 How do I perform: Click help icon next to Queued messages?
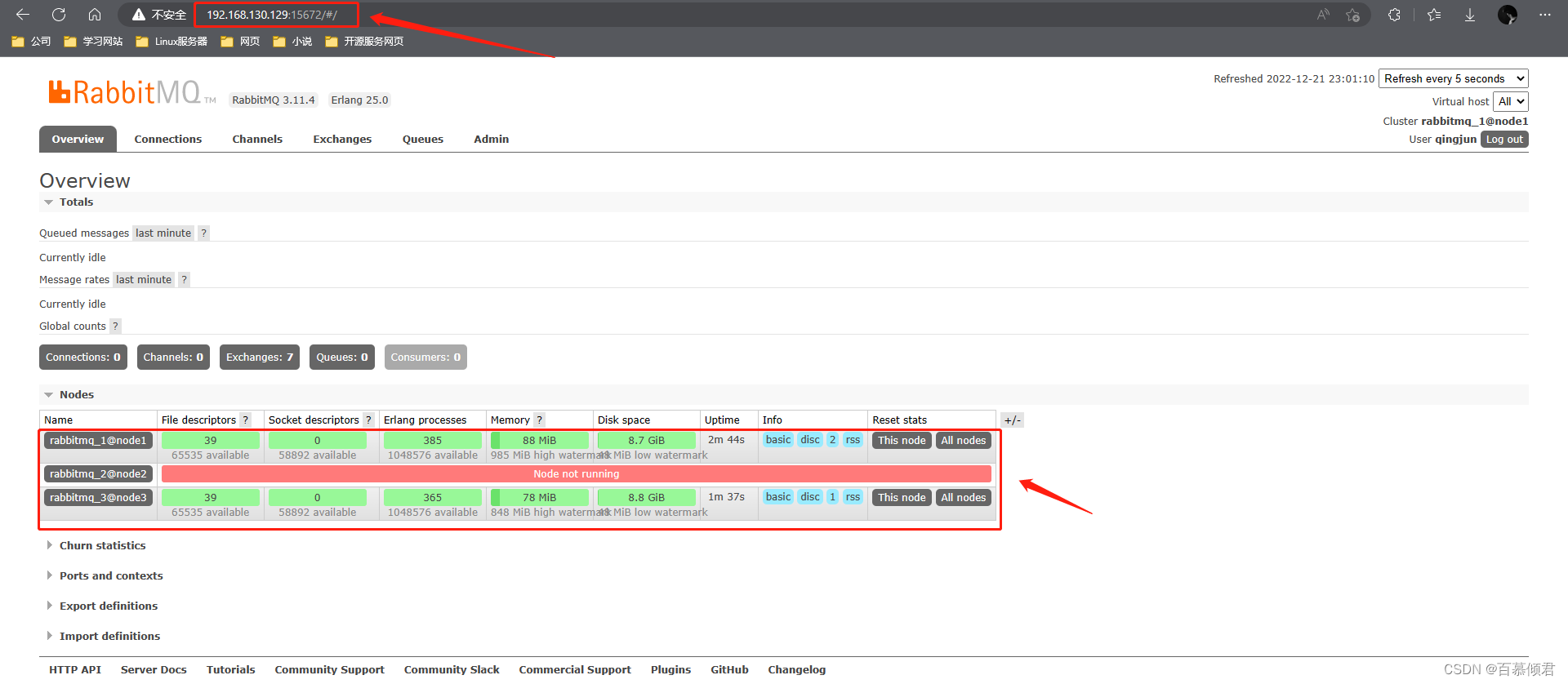click(x=204, y=233)
